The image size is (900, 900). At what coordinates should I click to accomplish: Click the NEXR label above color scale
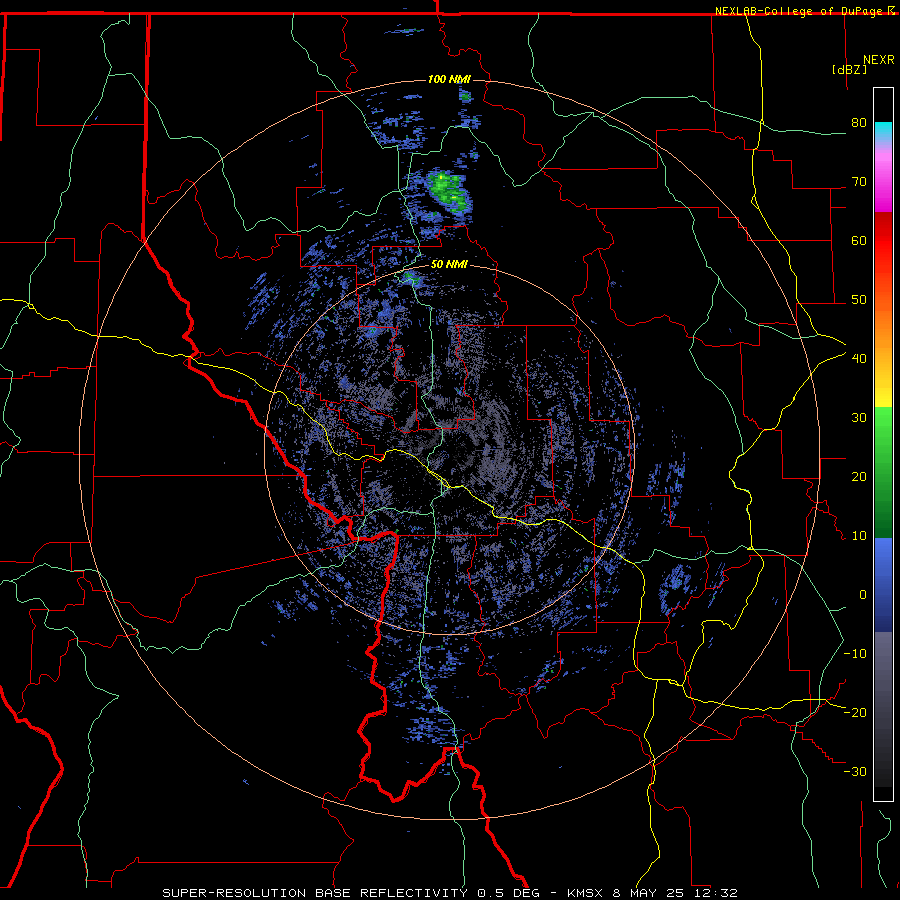(x=878, y=60)
